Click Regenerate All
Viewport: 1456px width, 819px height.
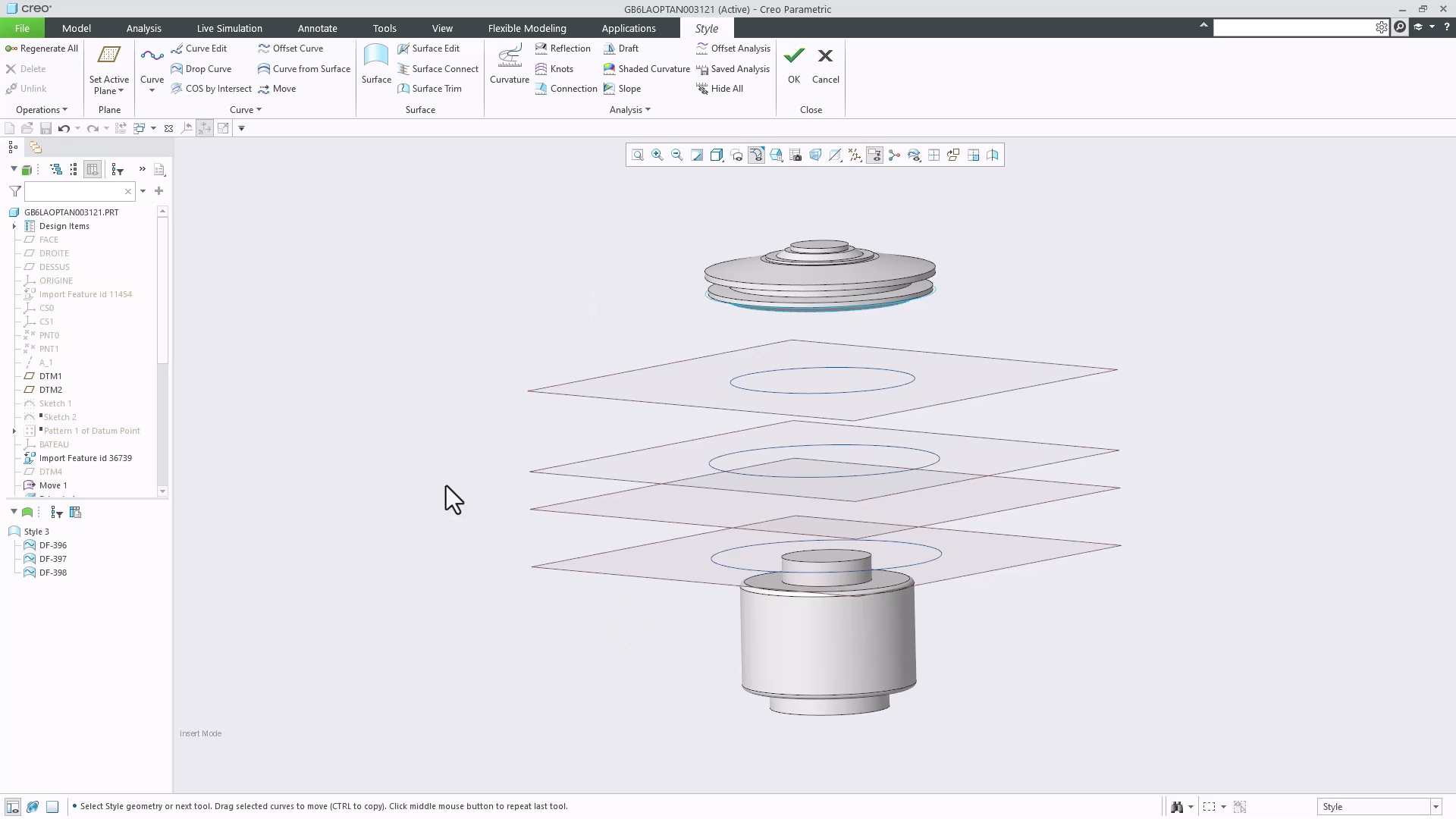[x=42, y=48]
